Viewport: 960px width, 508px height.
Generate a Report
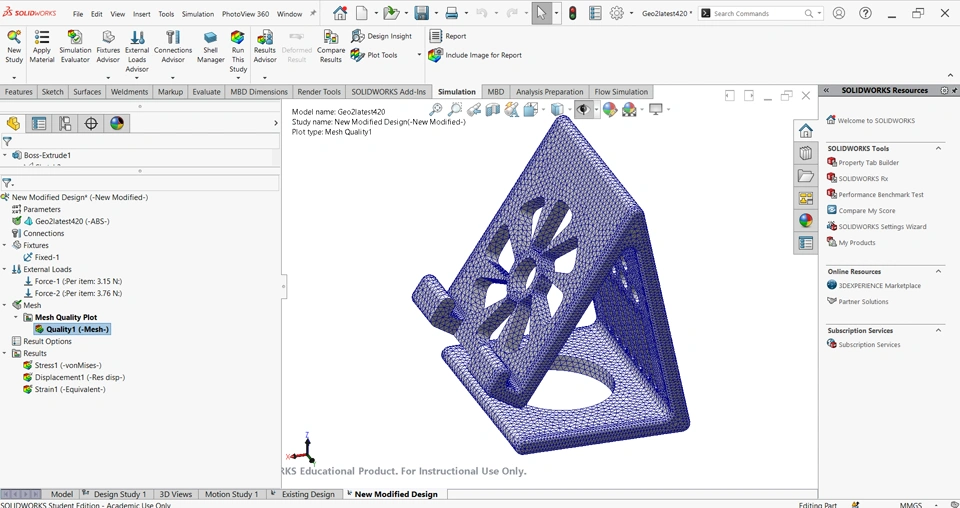pyautogui.click(x=448, y=36)
